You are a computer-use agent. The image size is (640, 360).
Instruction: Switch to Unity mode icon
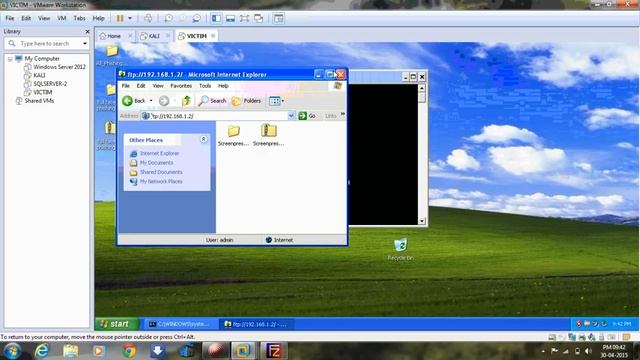(259, 18)
